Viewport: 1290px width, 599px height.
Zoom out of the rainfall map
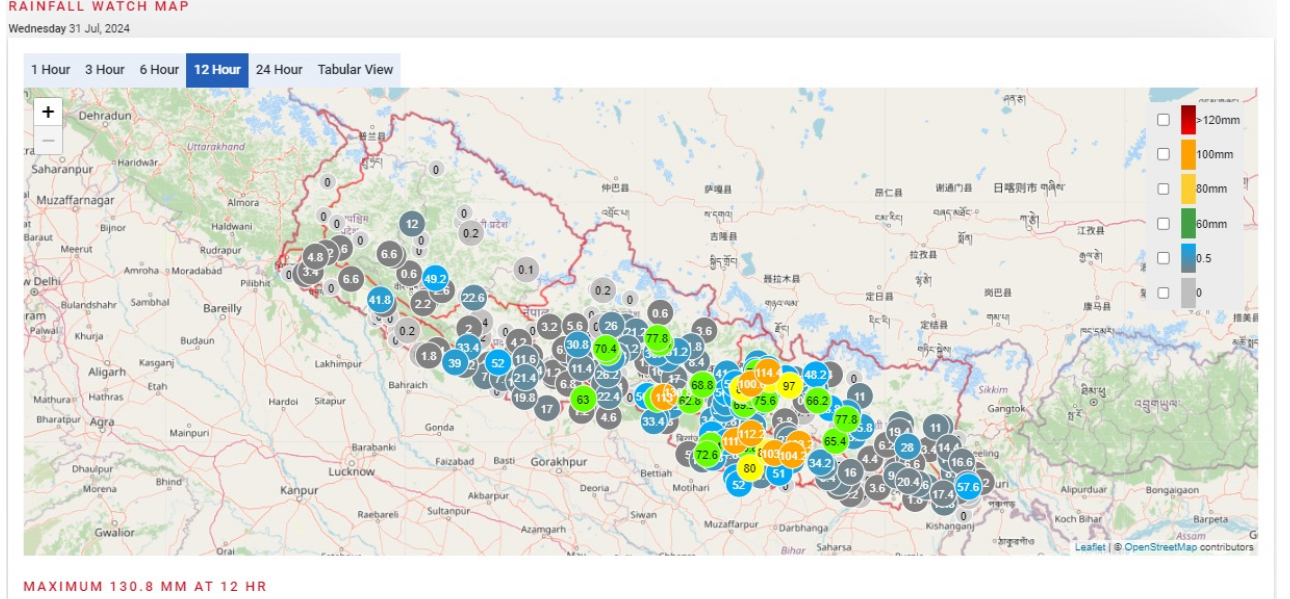[x=48, y=140]
